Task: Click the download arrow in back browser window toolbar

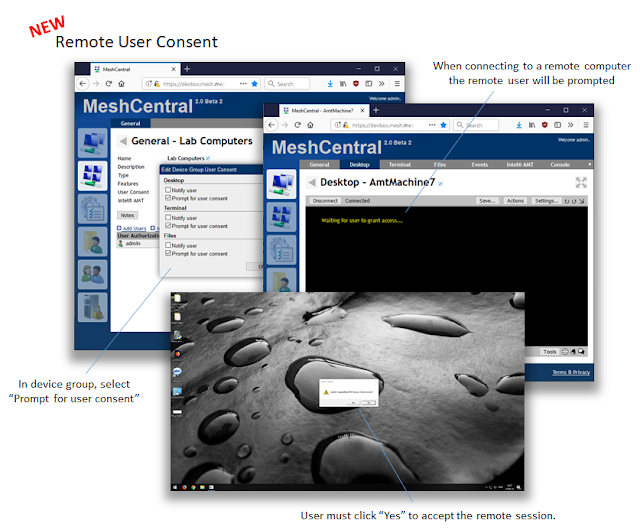Action: coord(330,84)
